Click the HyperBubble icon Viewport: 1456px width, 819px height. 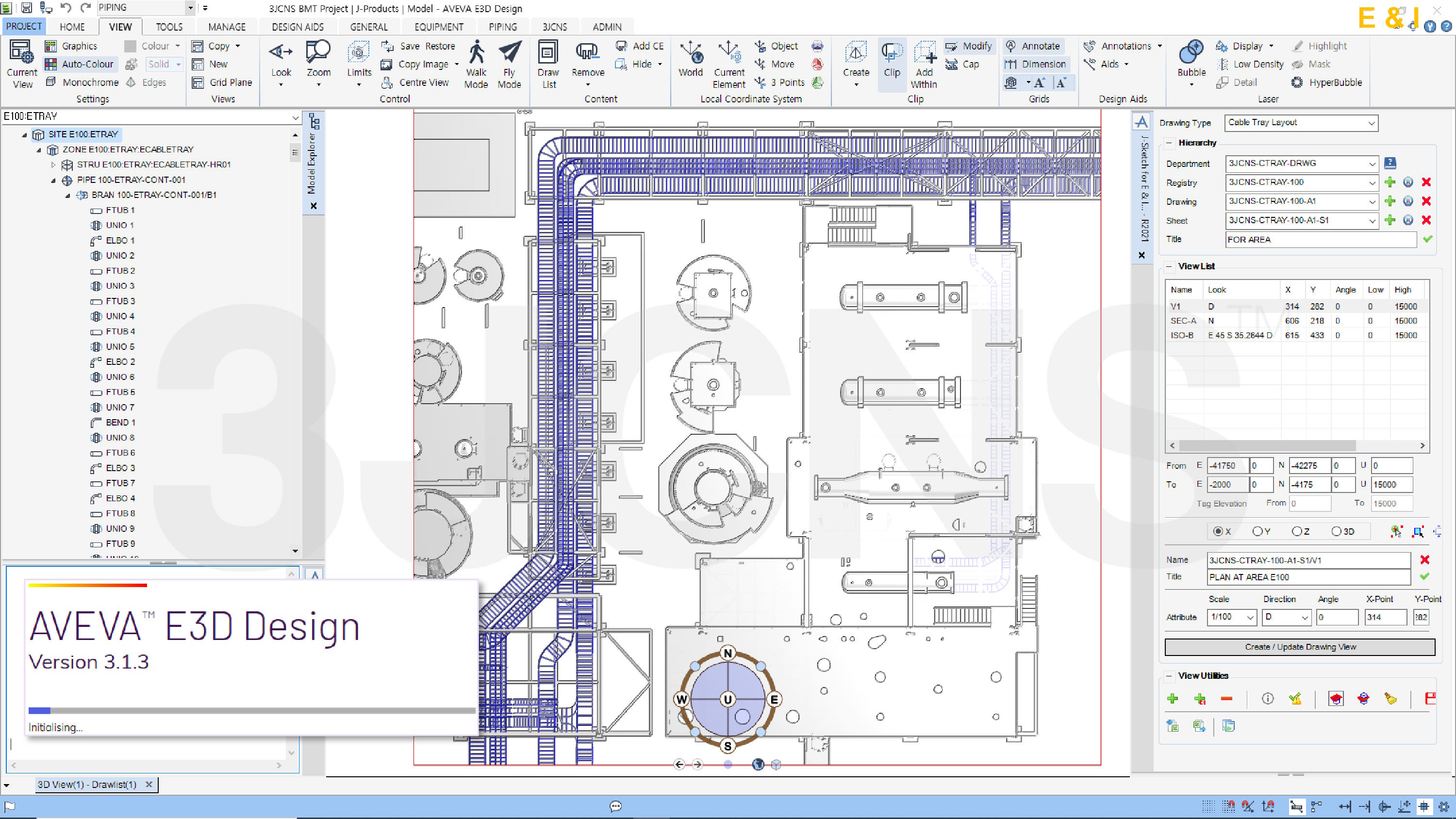click(1297, 82)
